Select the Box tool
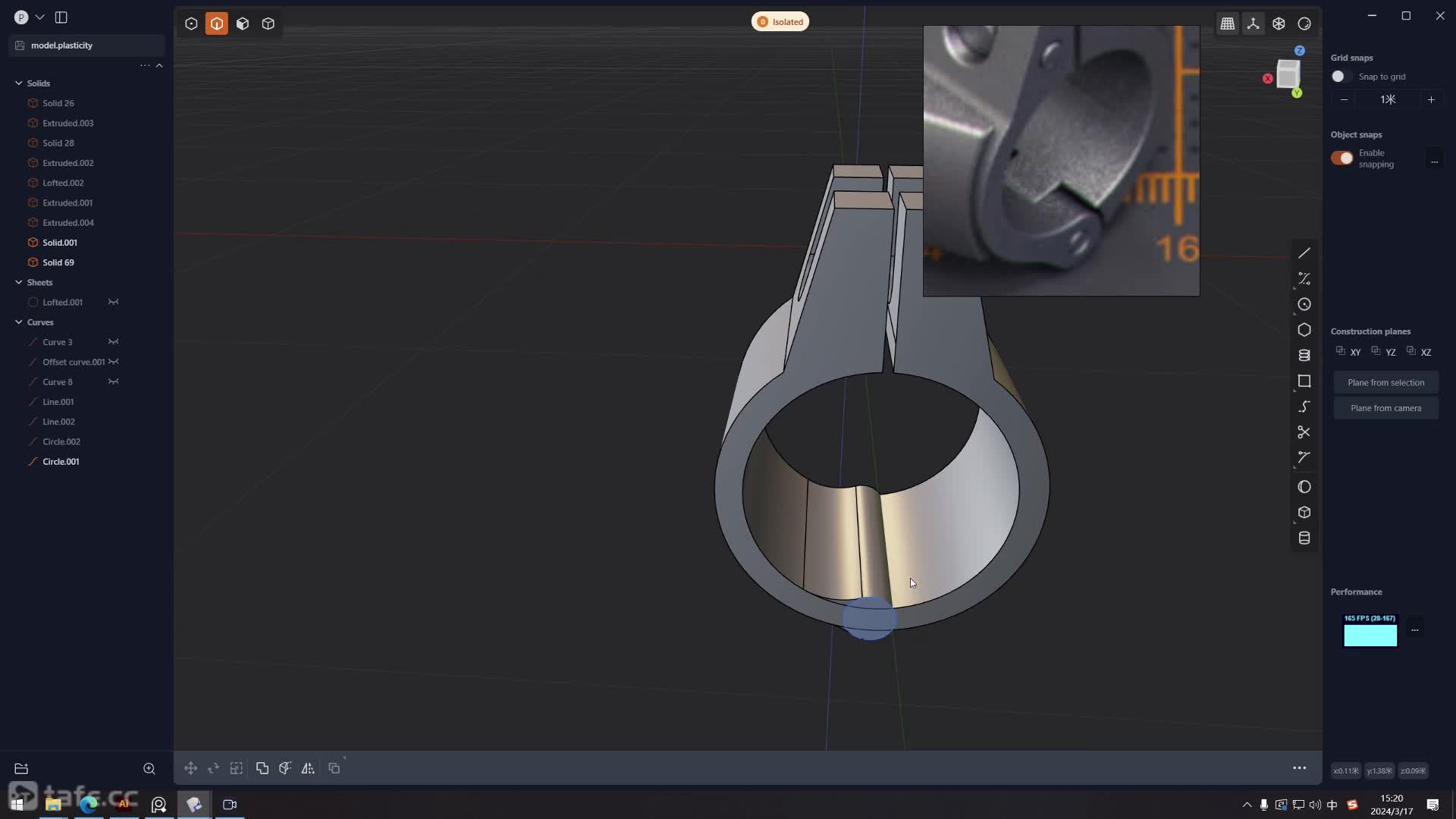The width and height of the screenshot is (1456, 819). (1304, 513)
